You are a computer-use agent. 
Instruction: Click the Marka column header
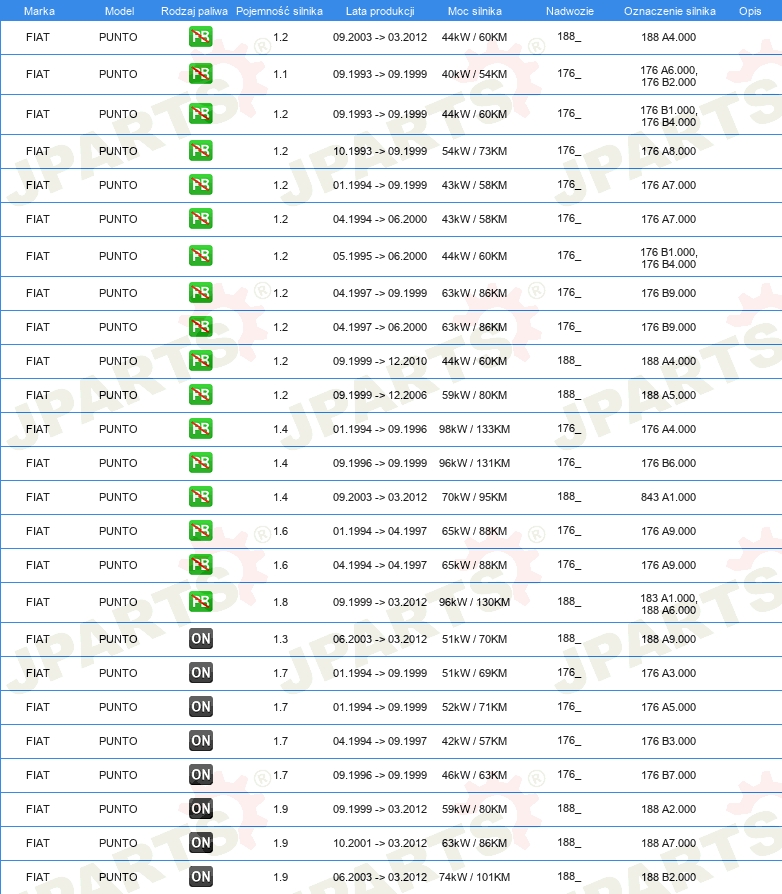[39, 11]
